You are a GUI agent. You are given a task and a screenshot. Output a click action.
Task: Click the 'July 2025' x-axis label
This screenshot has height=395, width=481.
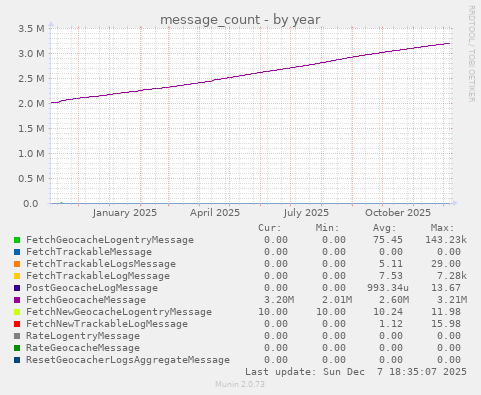[306, 213]
